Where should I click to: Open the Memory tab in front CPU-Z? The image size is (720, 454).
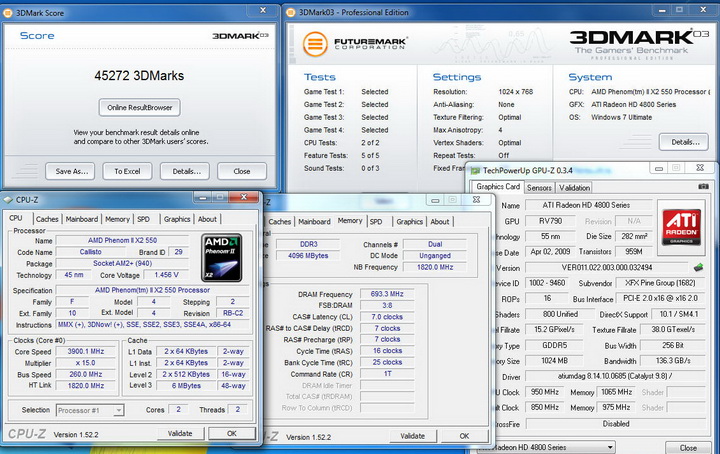(117, 219)
